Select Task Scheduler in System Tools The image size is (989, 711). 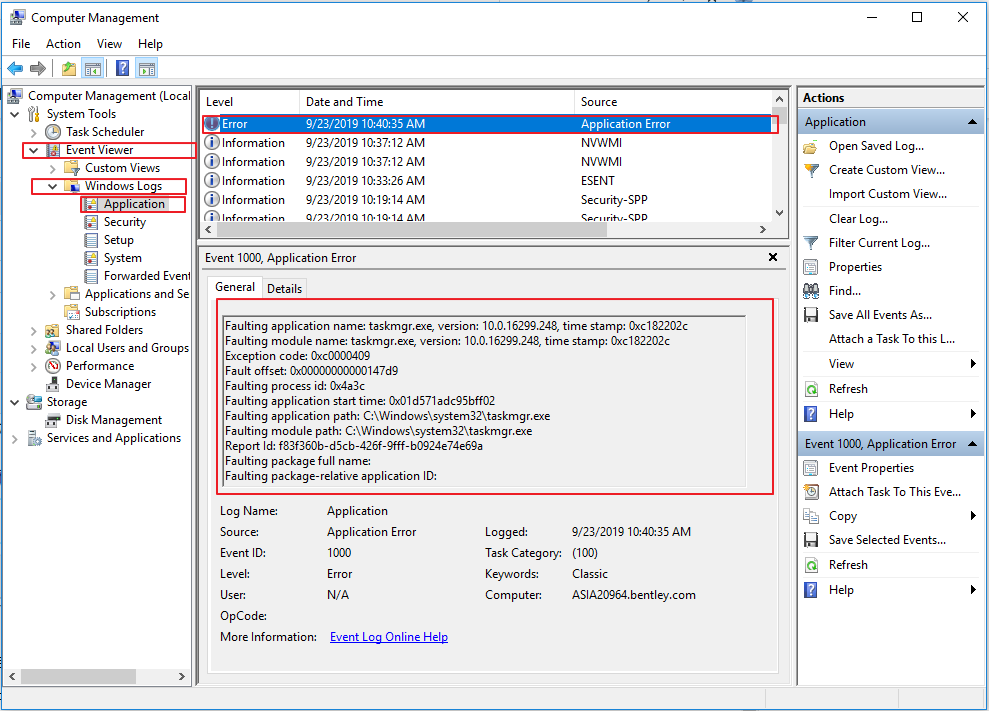[x=104, y=132]
